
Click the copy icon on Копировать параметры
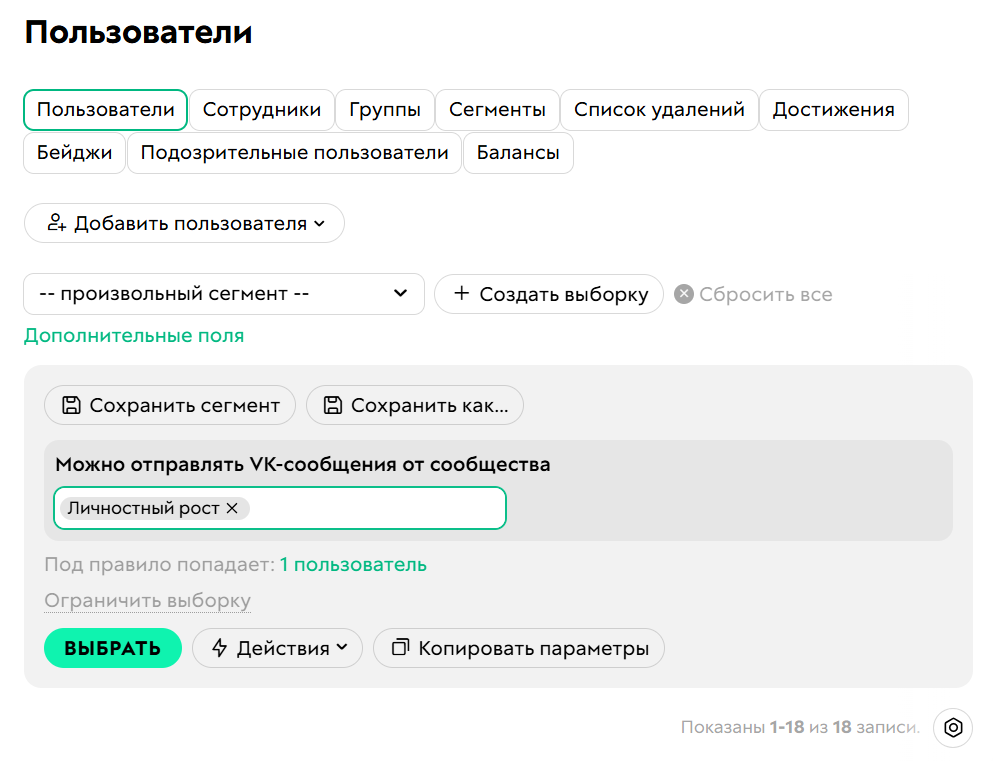pyautogui.click(x=401, y=648)
